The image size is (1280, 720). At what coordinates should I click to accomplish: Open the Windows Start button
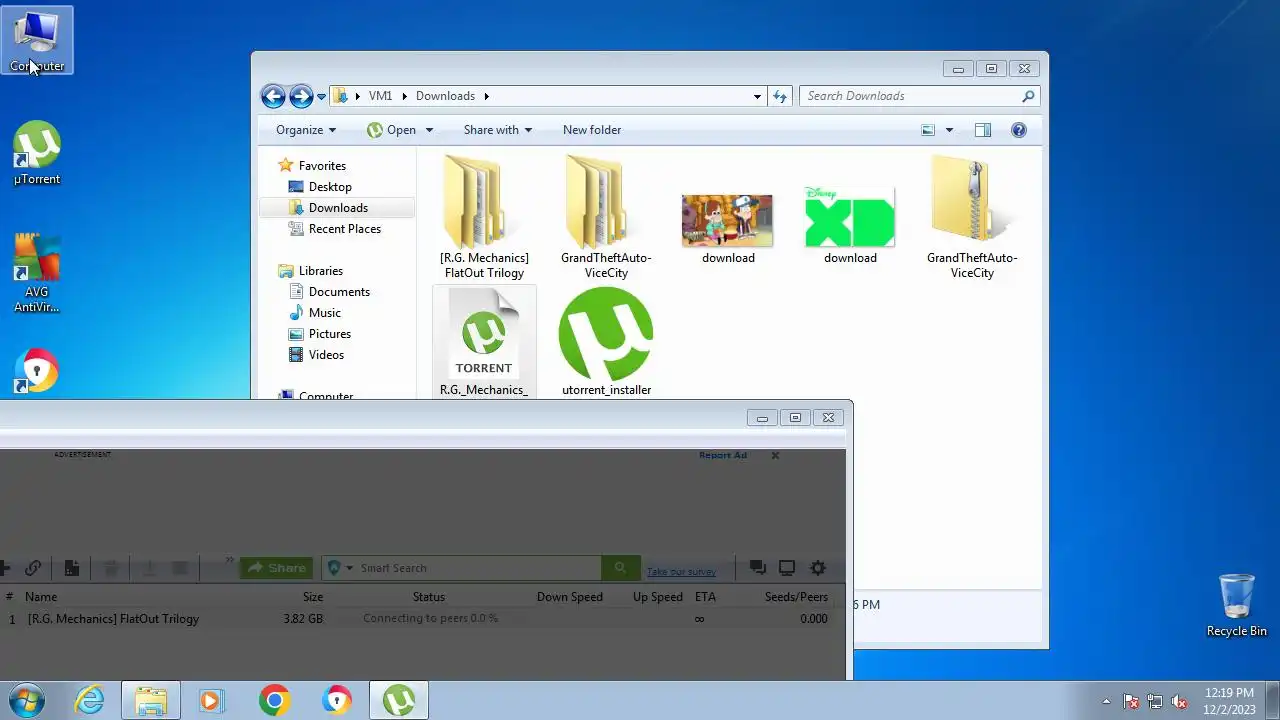(x=27, y=700)
